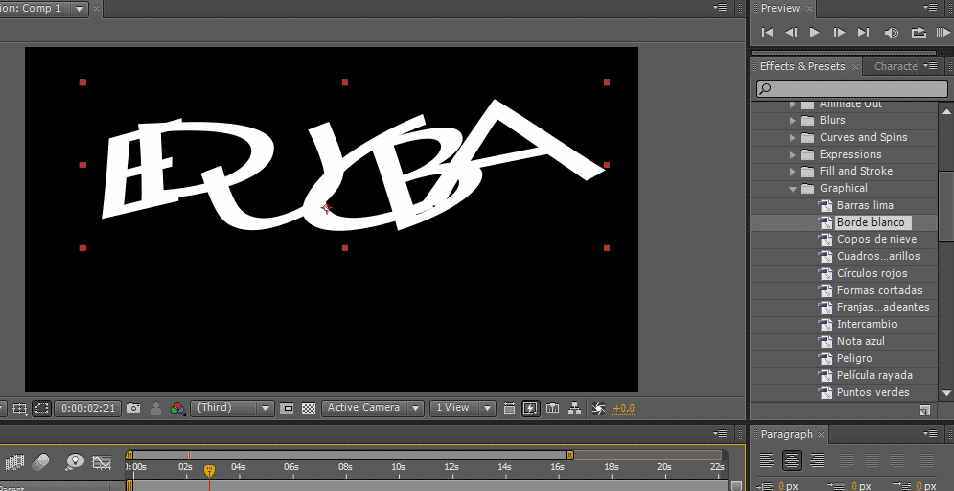Select the Borde blanco preset
The height and width of the screenshot is (491, 954).
pos(871,222)
